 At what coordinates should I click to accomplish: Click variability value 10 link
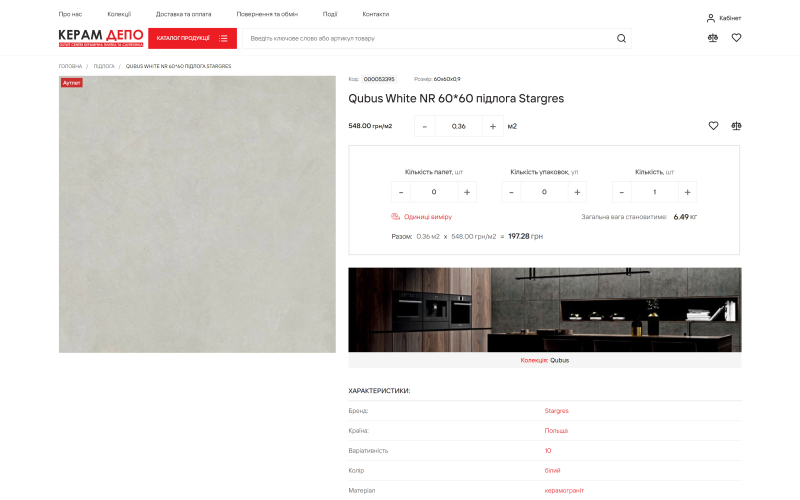coord(548,451)
